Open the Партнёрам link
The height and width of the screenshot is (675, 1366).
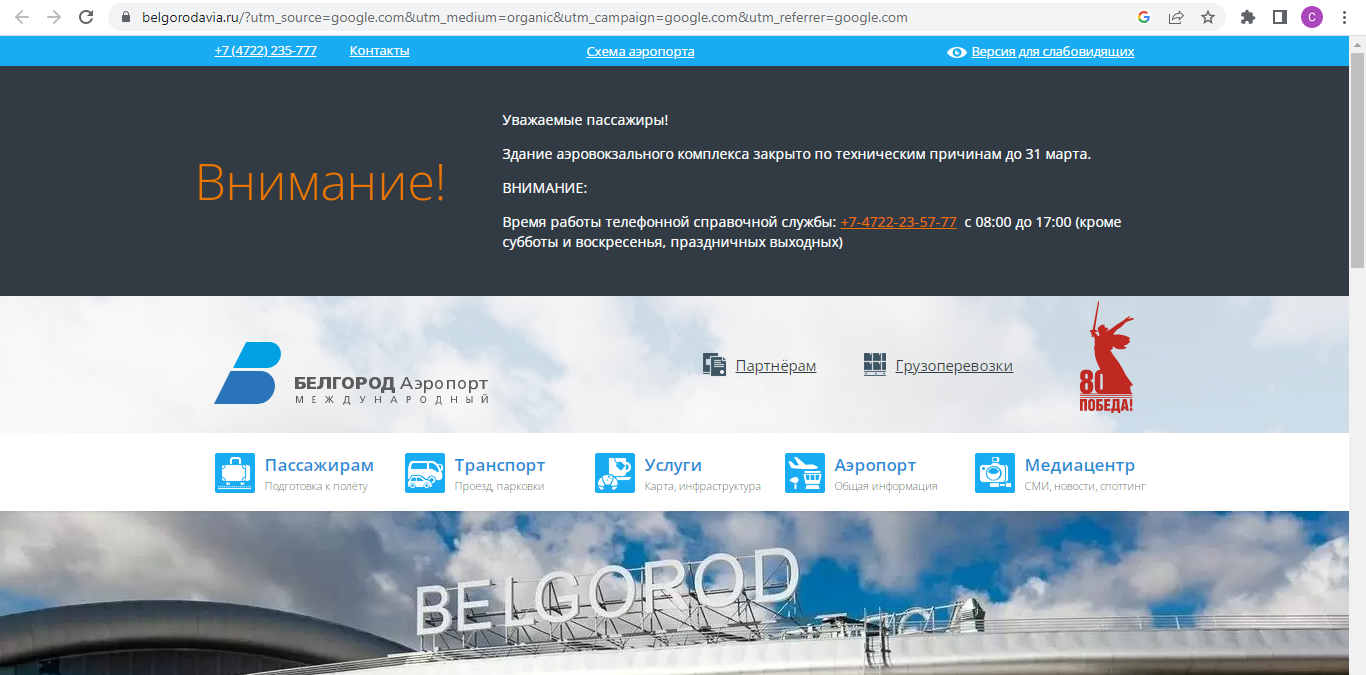[776, 366]
